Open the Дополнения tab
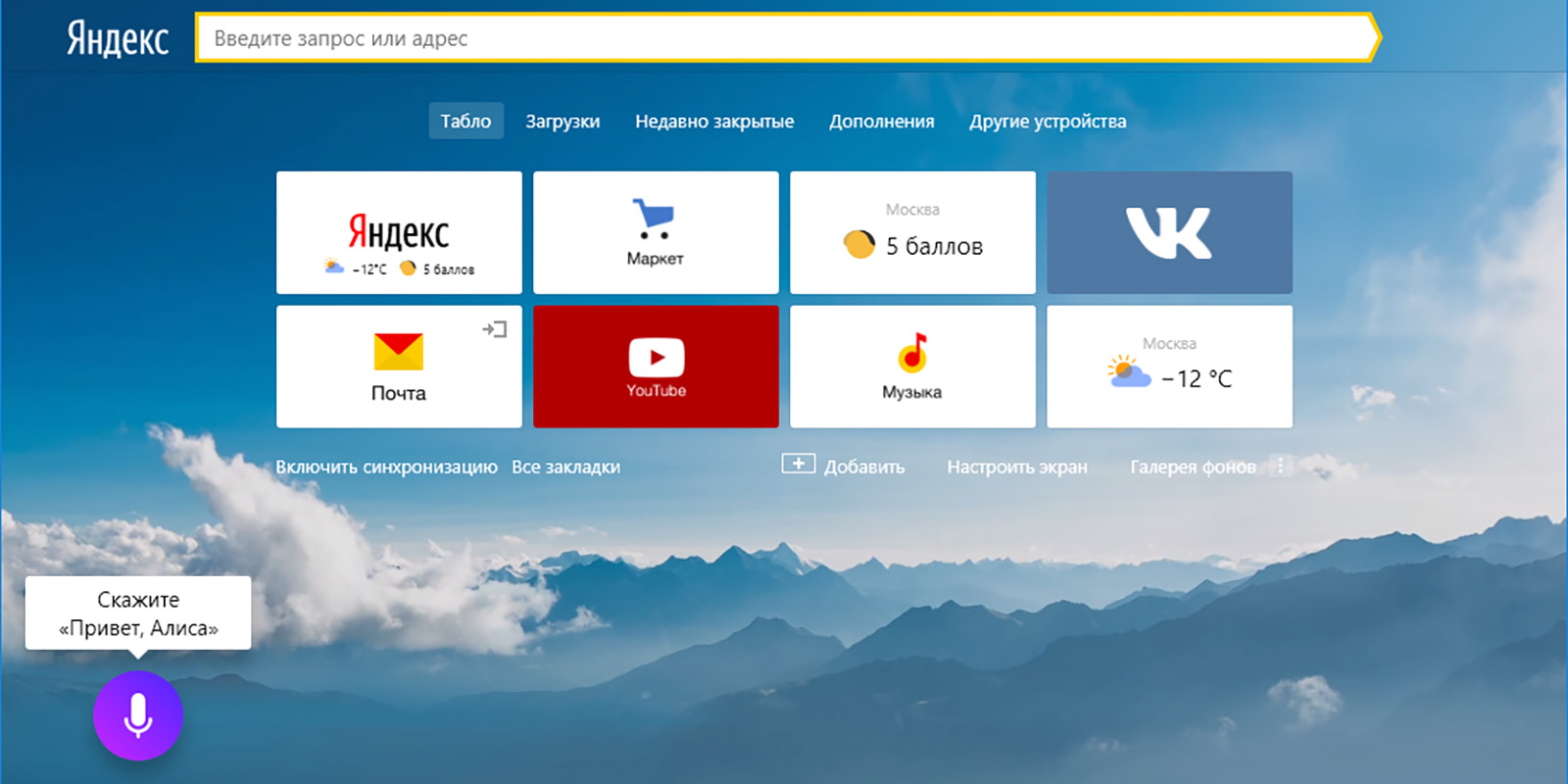Viewport: 1568px width, 784px height. (x=882, y=121)
